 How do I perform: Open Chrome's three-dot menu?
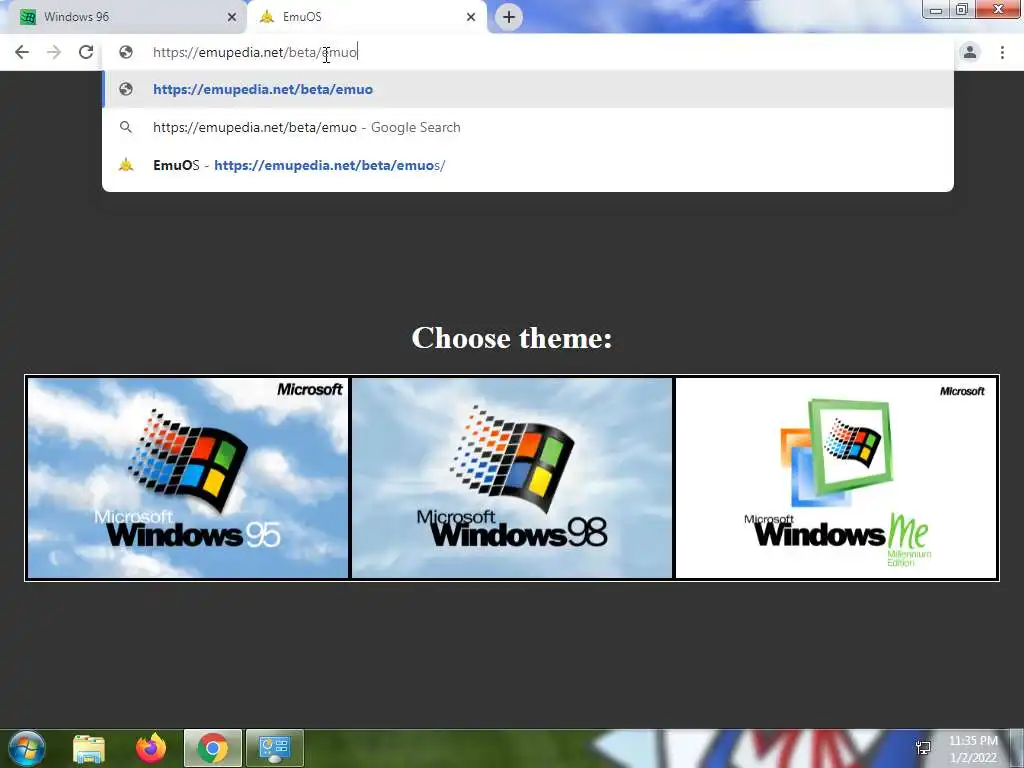click(x=1002, y=52)
